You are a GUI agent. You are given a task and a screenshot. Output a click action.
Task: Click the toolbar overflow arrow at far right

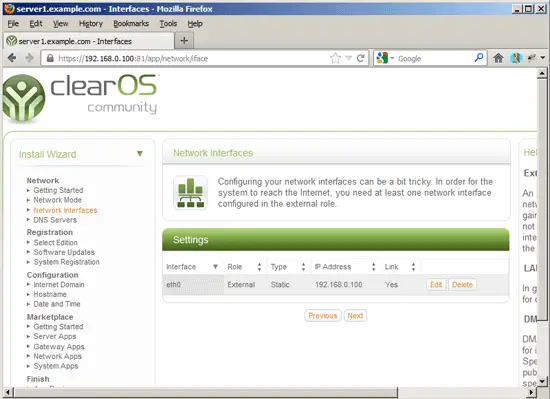coord(543,58)
